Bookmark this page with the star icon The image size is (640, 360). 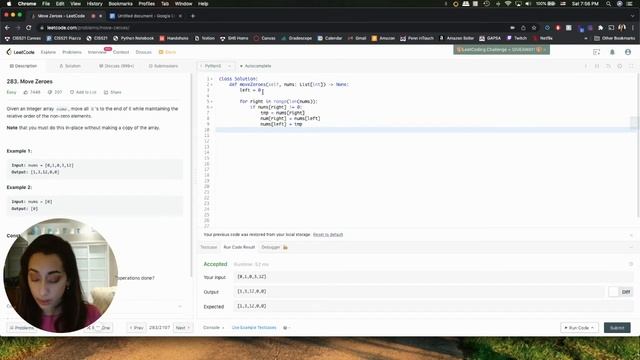tap(534, 28)
